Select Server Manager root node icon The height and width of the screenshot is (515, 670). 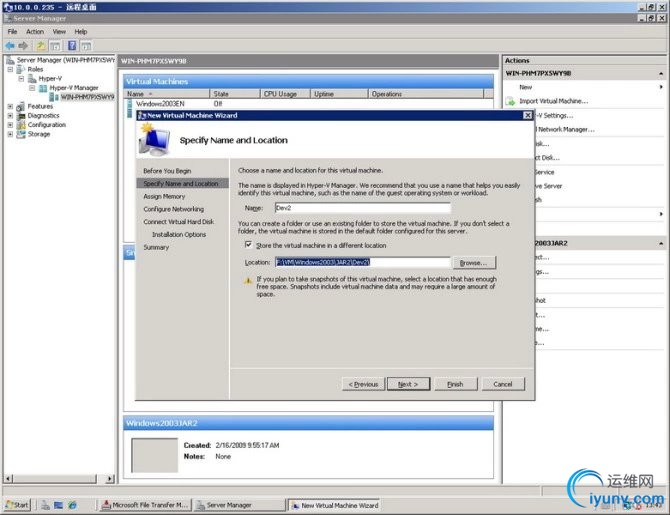(11, 60)
